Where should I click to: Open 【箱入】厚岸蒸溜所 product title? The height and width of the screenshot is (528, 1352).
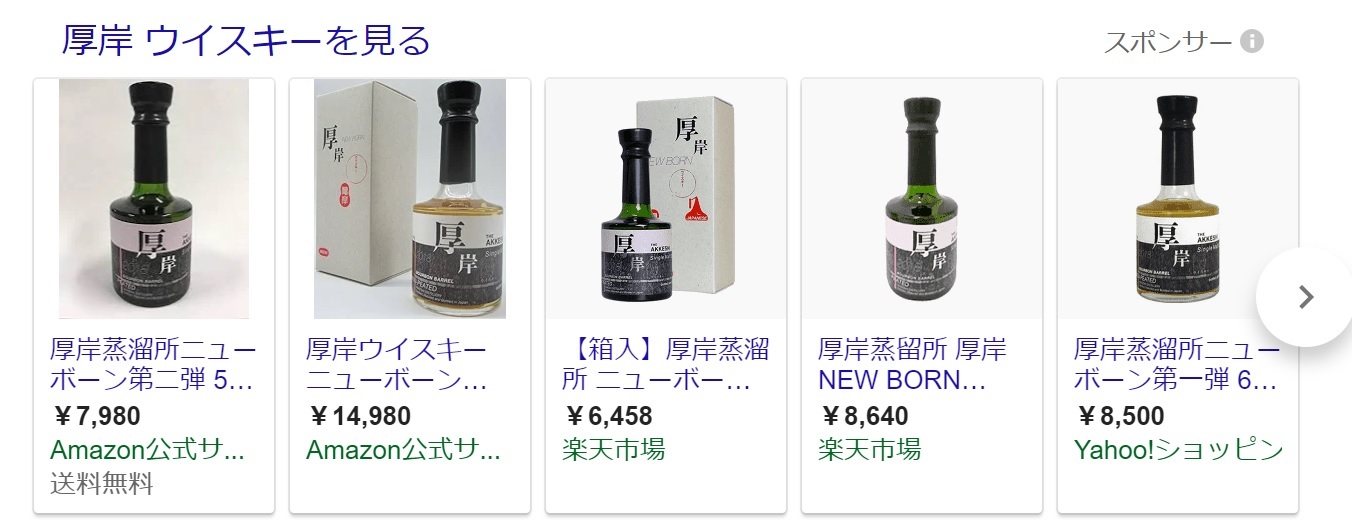click(x=666, y=366)
